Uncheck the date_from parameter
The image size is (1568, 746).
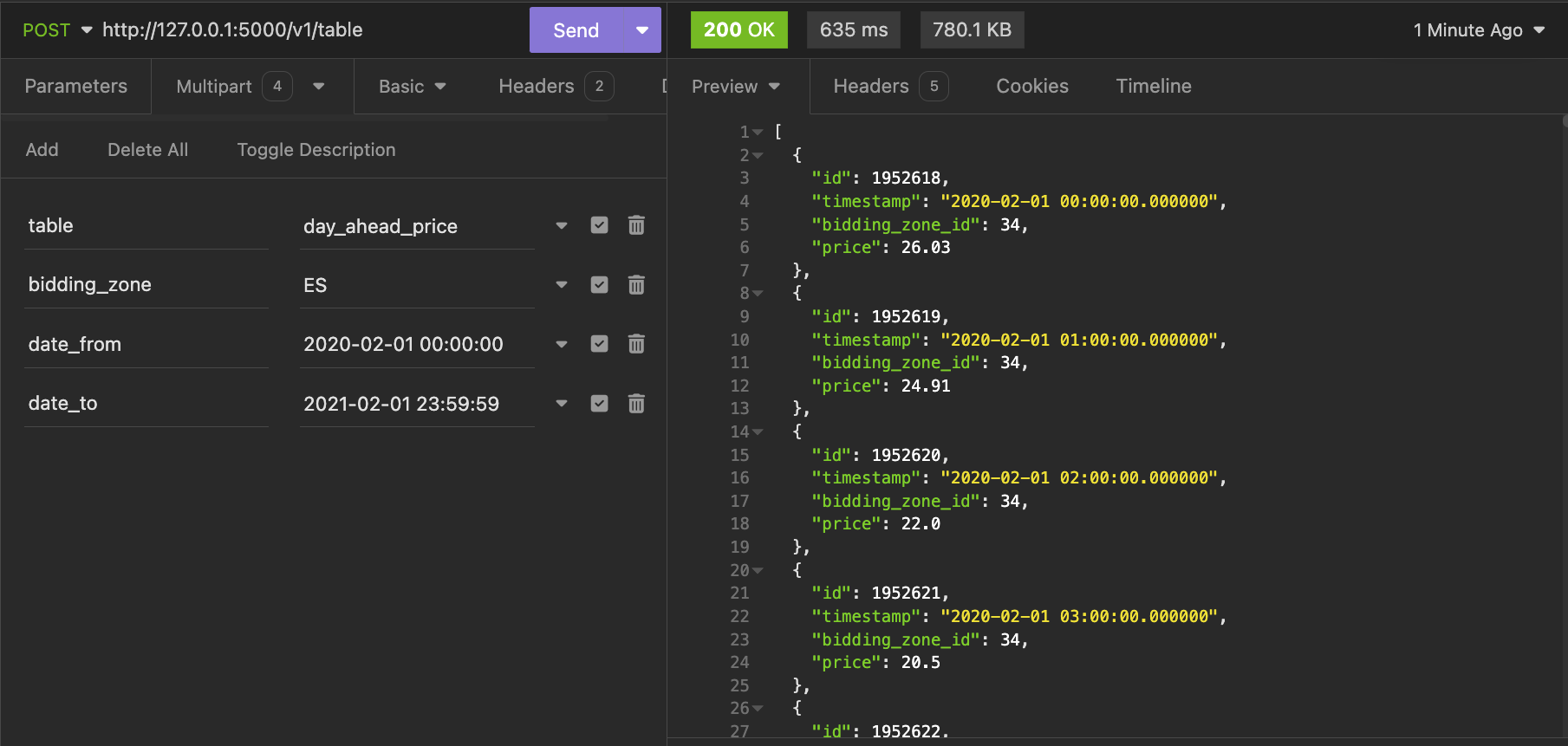pos(599,344)
